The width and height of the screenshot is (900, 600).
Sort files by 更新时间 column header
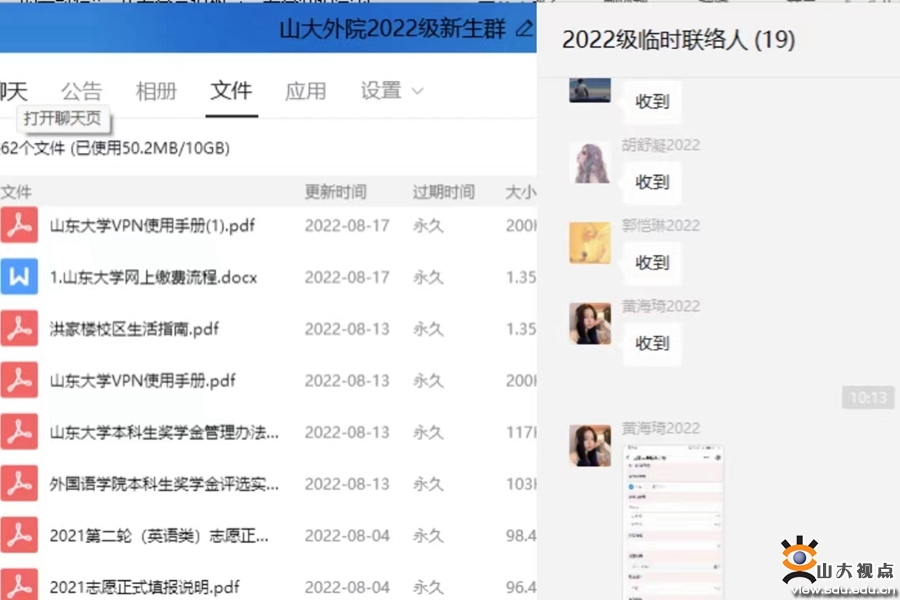(335, 192)
